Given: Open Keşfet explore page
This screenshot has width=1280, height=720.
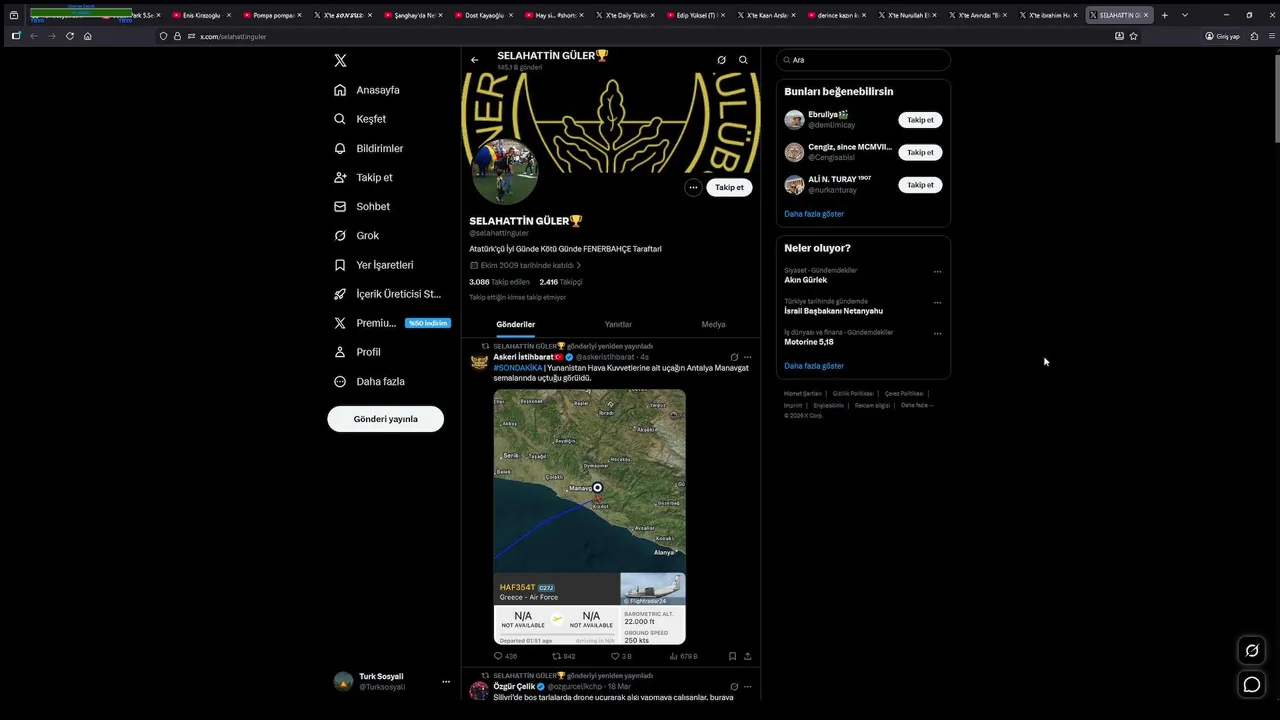Looking at the screenshot, I should (360, 119).
